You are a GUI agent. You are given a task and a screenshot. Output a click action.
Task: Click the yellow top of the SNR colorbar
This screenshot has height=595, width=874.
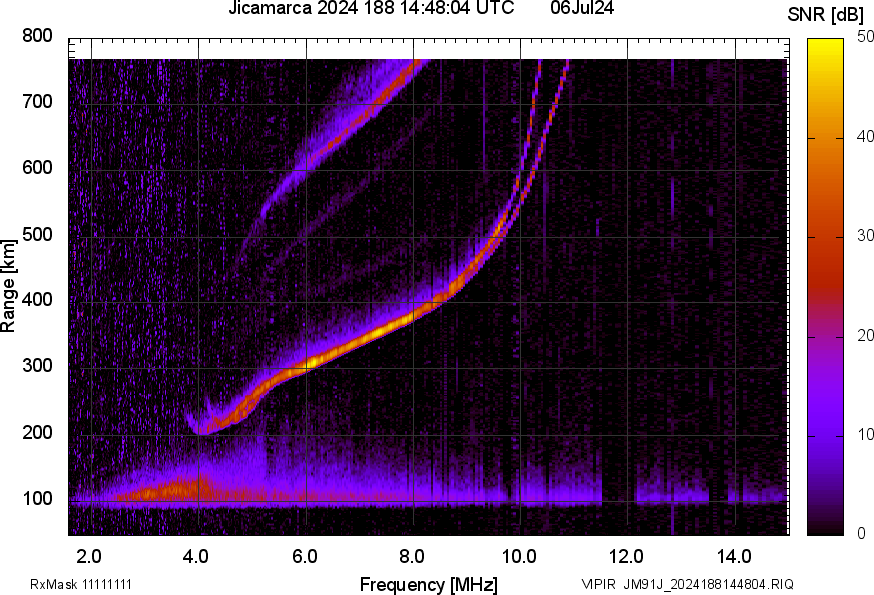(x=826, y=45)
